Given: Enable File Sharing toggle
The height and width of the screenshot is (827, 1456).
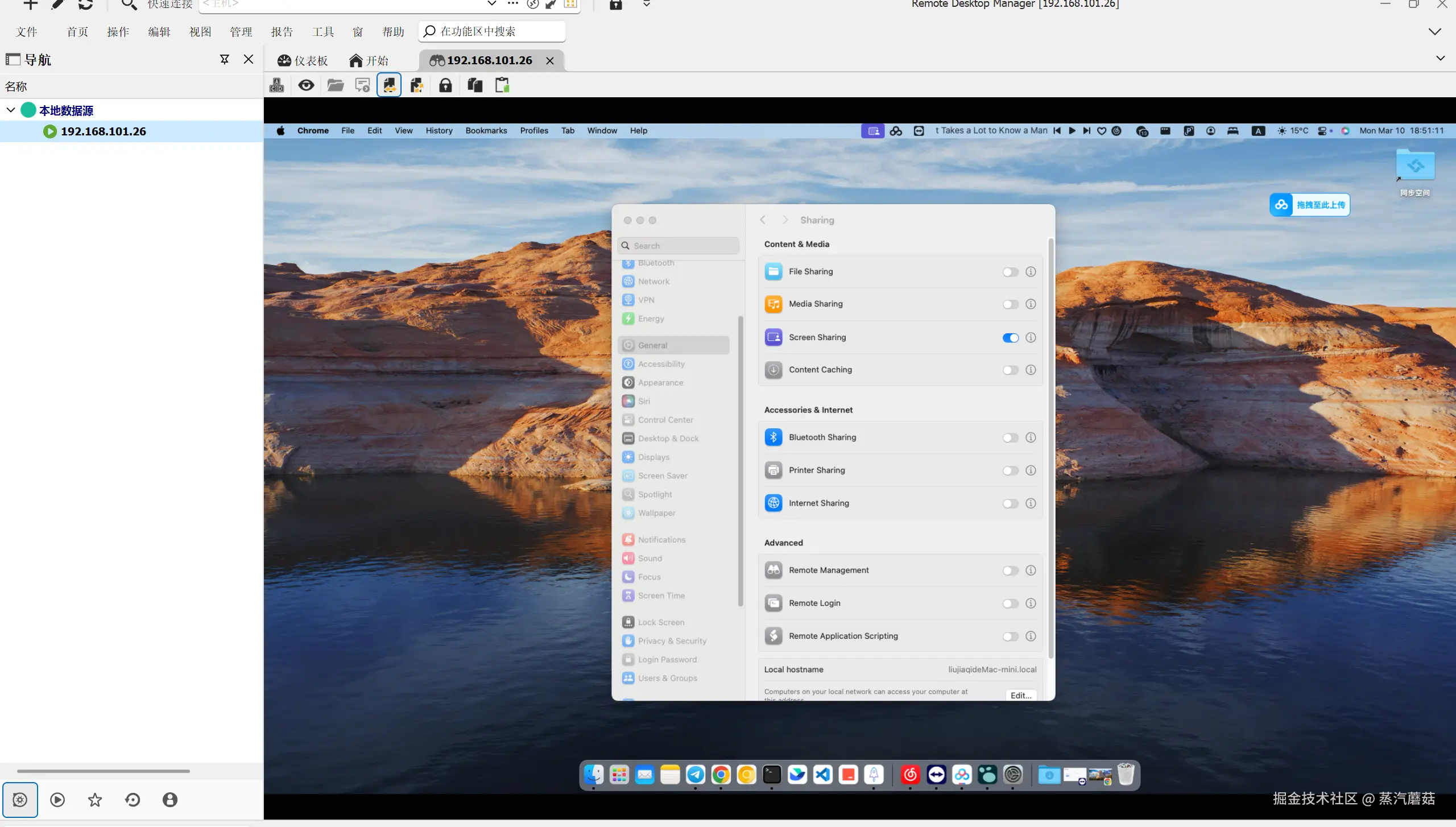Looking at the screenshot, I should pos(1010,272).
